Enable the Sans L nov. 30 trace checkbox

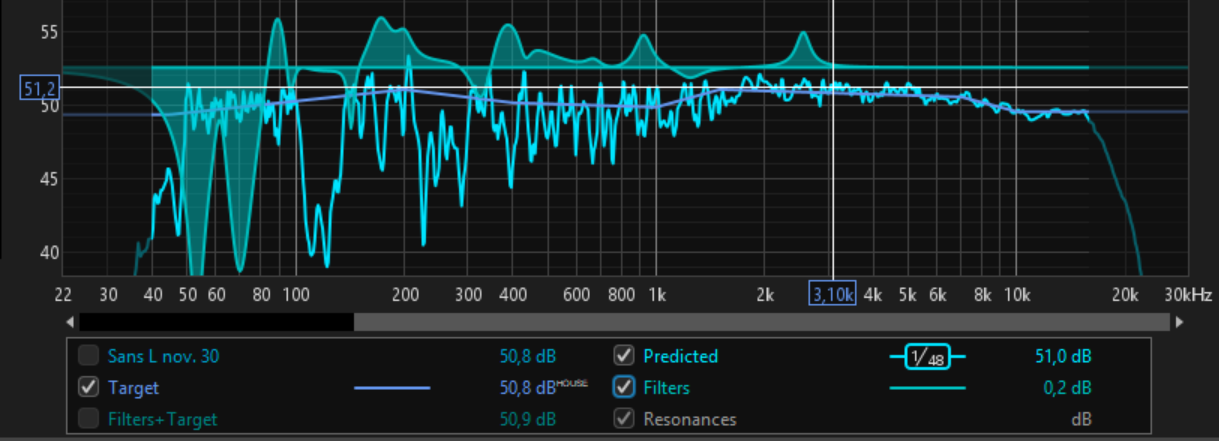(x=89, y=355)
